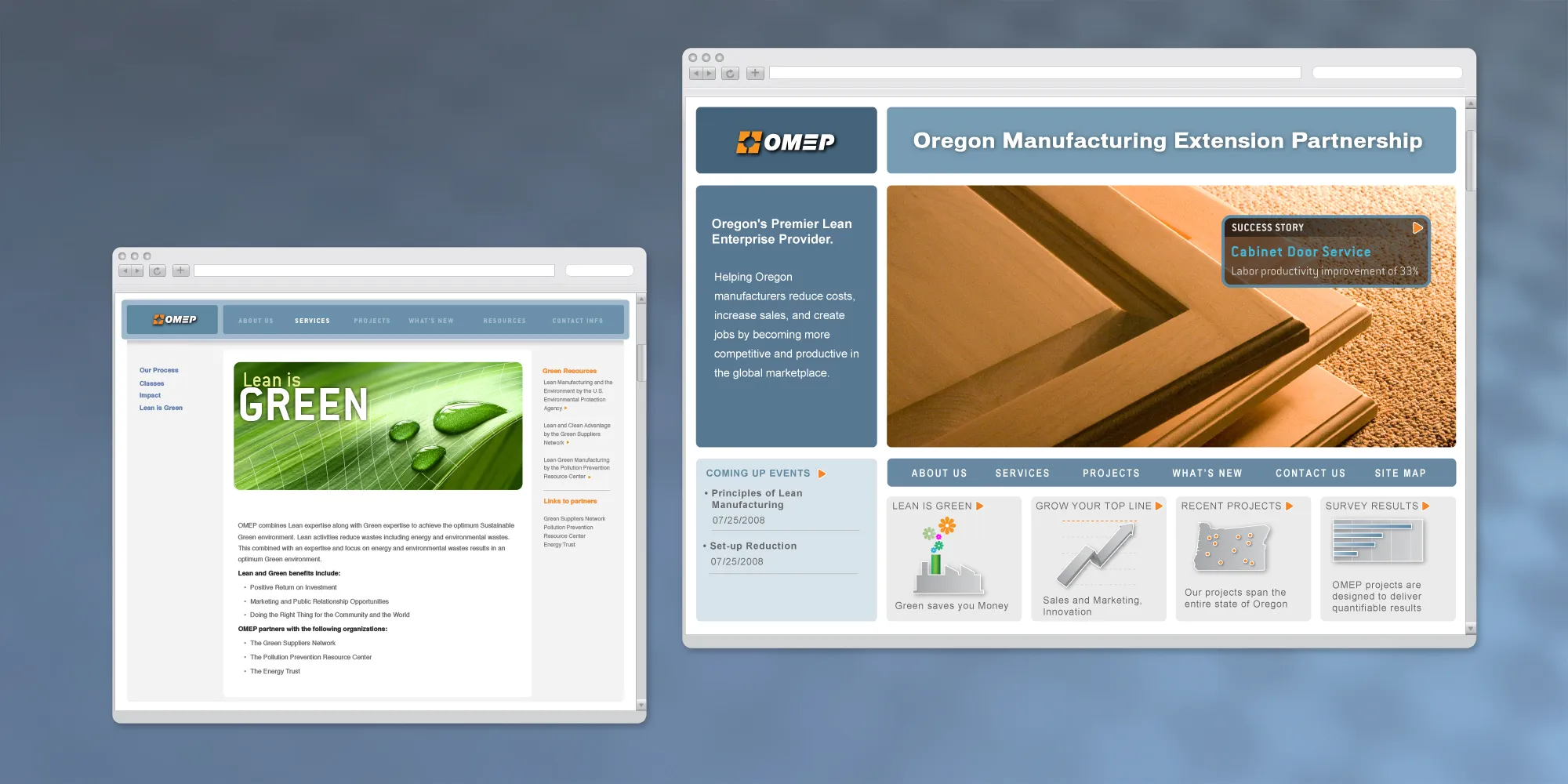Click OMEP logo in right window homepage
This screenshot has height=784, width=1568.
click(x=786, y=142)
